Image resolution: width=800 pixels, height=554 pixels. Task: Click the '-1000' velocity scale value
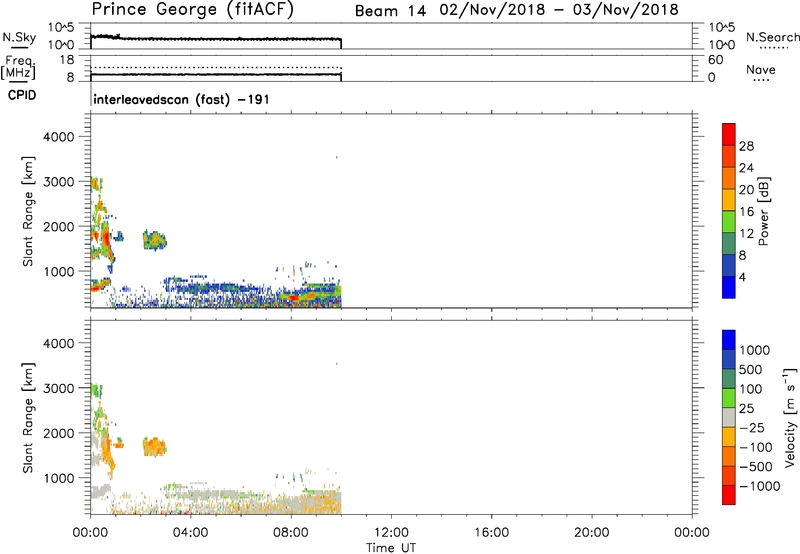pyautogui.click(x=759, y=486)
